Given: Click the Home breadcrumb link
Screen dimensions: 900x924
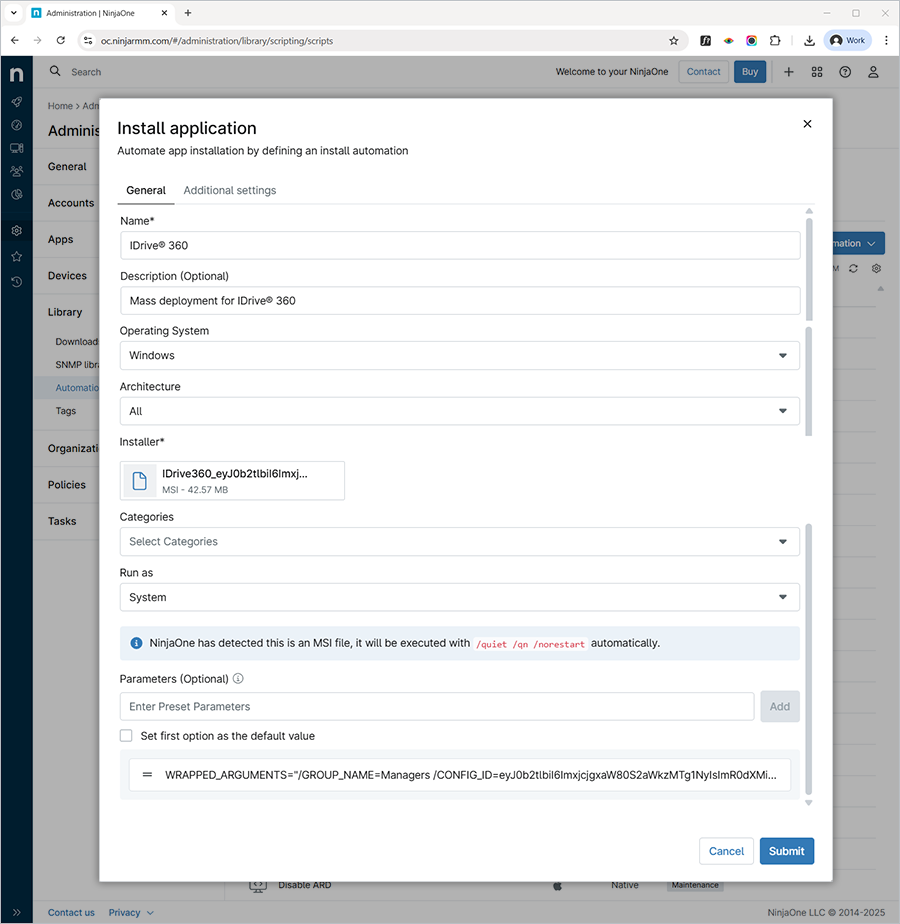Looking at the screenshot, I should click(60, 106).
